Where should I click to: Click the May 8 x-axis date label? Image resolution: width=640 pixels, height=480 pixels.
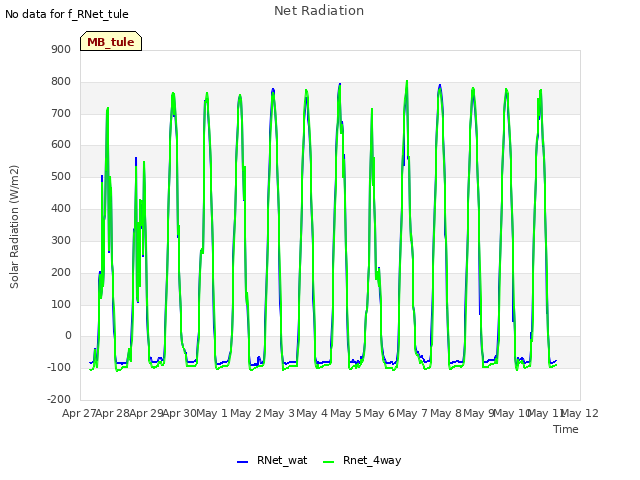click(x=446, y=413)
